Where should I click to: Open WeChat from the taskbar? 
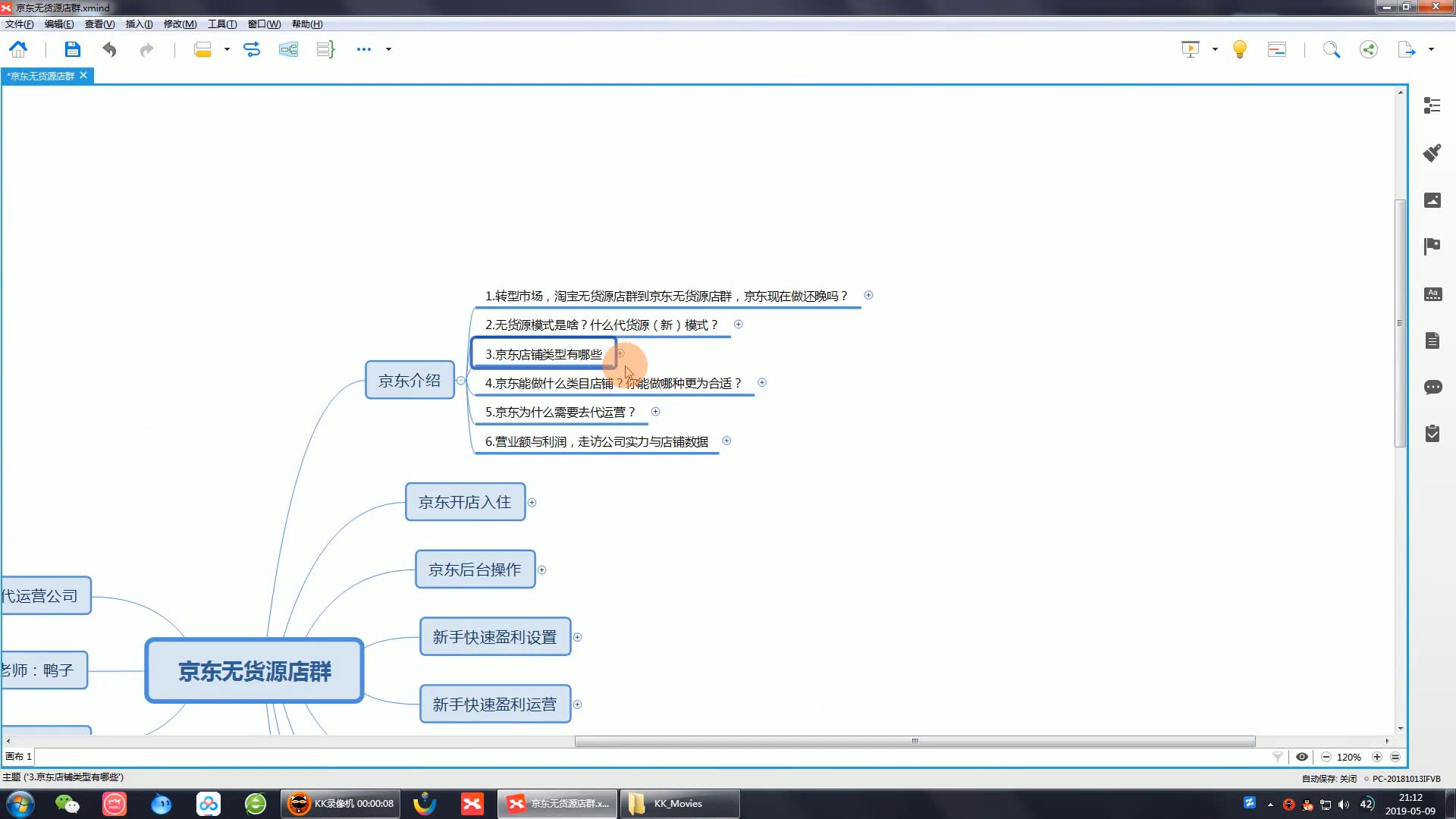point(67,804)
